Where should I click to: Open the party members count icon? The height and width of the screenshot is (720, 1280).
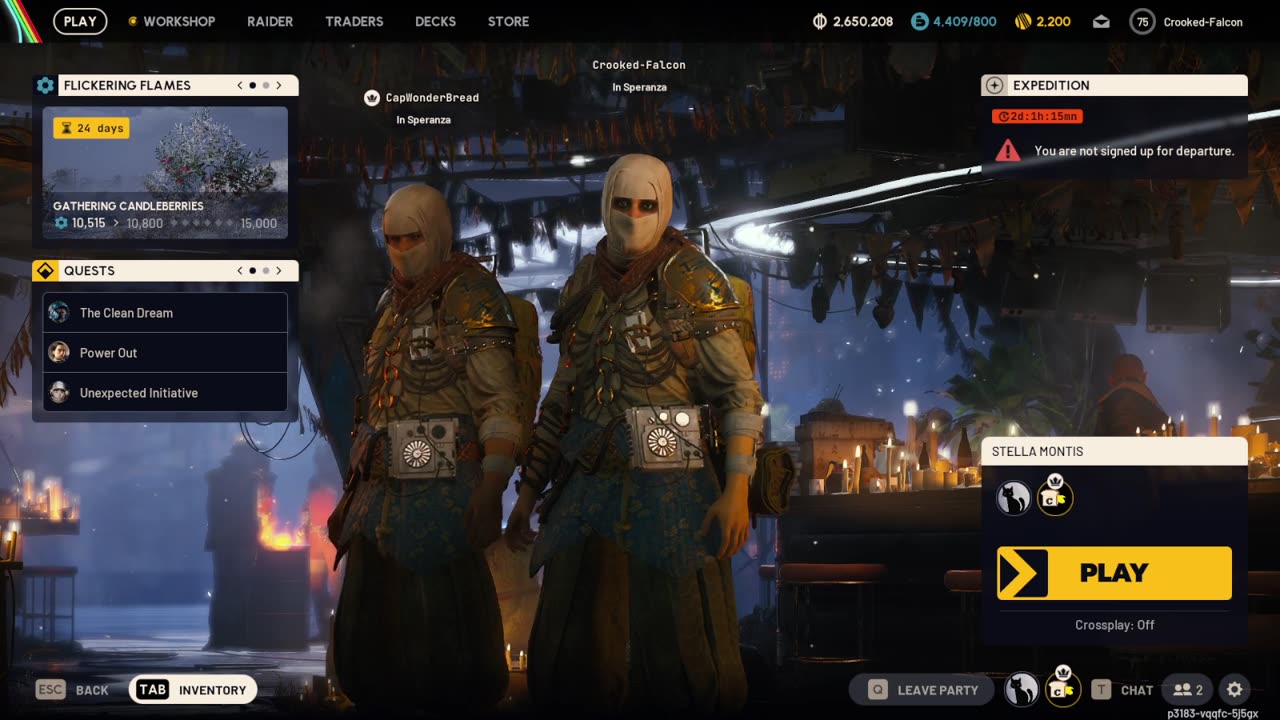(1188, 690)
